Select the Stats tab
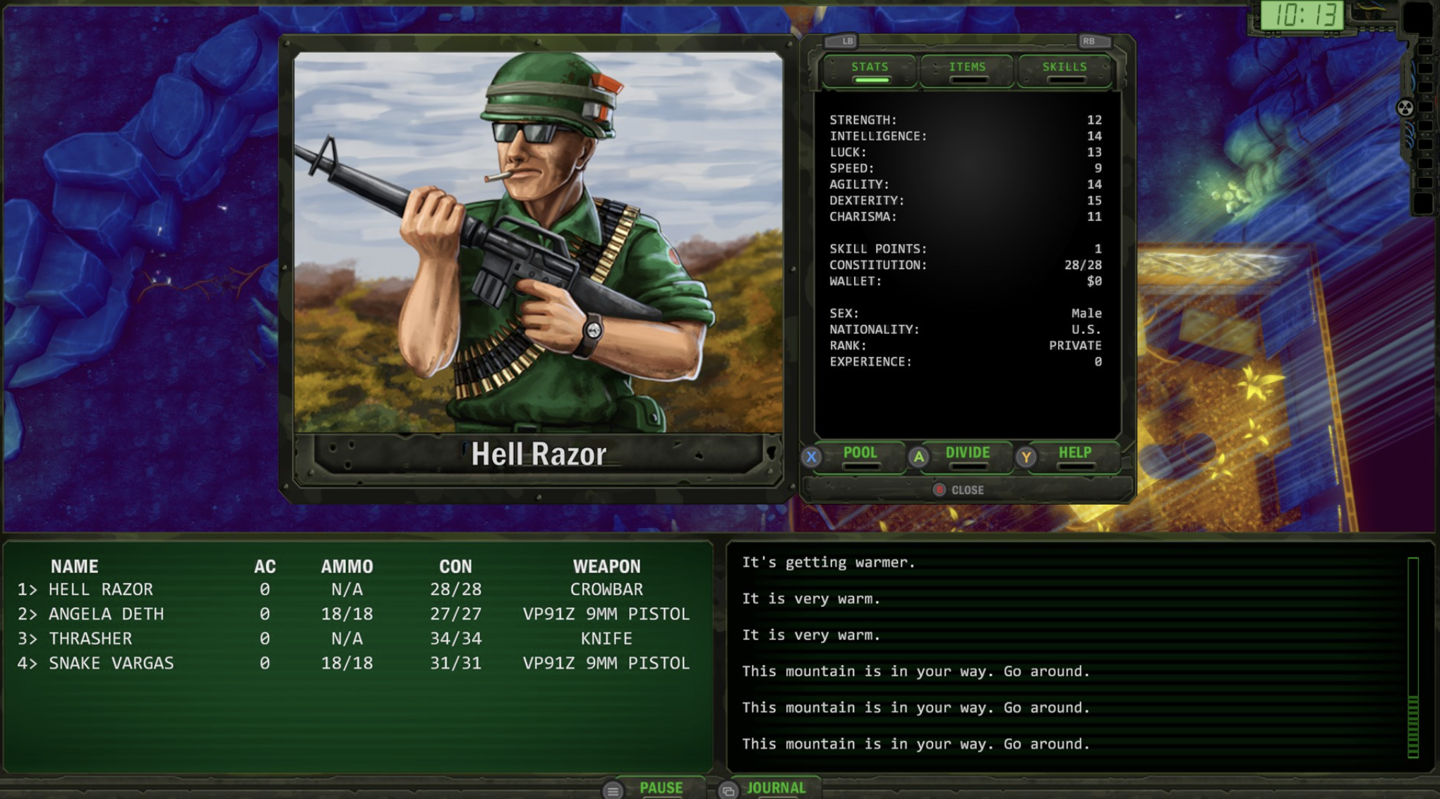The width and height of the screenshot is (1440, 799). point(869,68)
